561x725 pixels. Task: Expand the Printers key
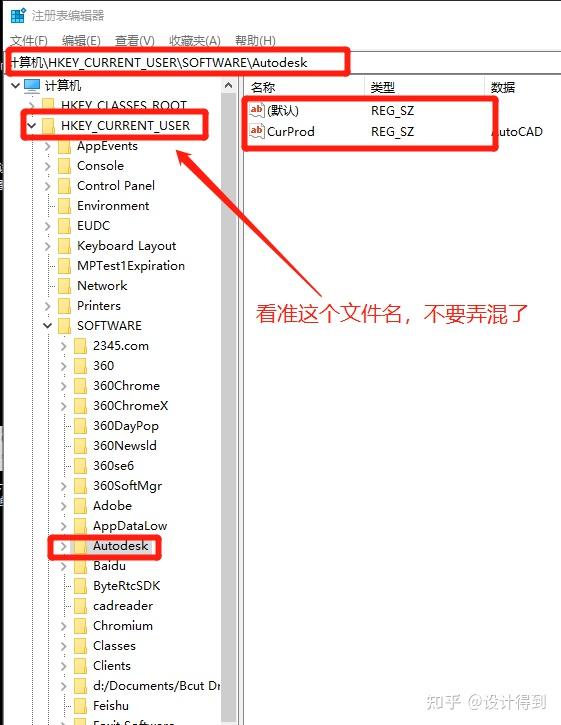[47, 306]
